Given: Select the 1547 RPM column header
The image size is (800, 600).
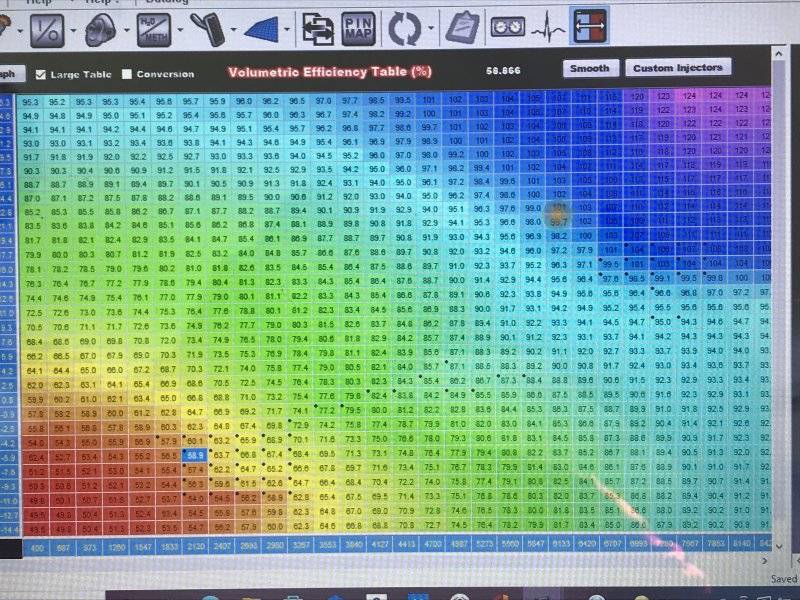Looking at the screenshot, I should point(143,547).
